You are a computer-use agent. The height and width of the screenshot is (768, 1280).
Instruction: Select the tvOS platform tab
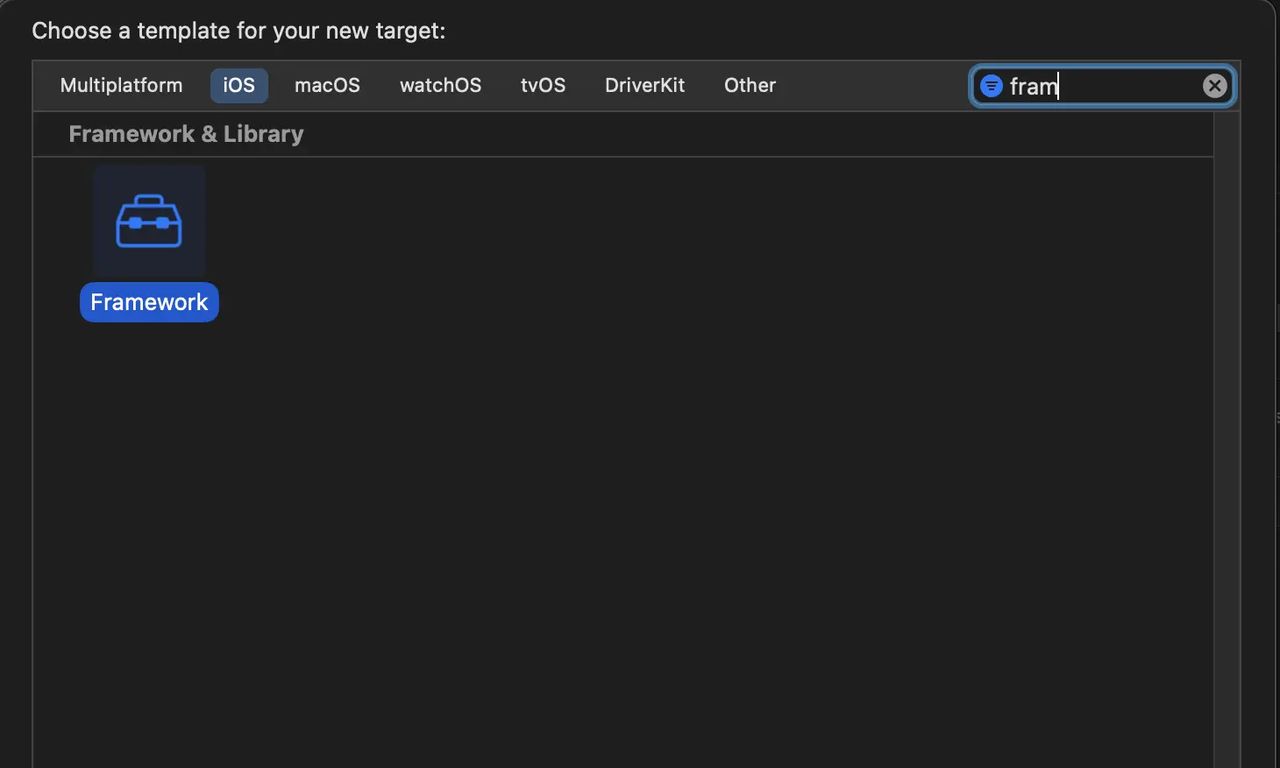click(x=543, y=85)
